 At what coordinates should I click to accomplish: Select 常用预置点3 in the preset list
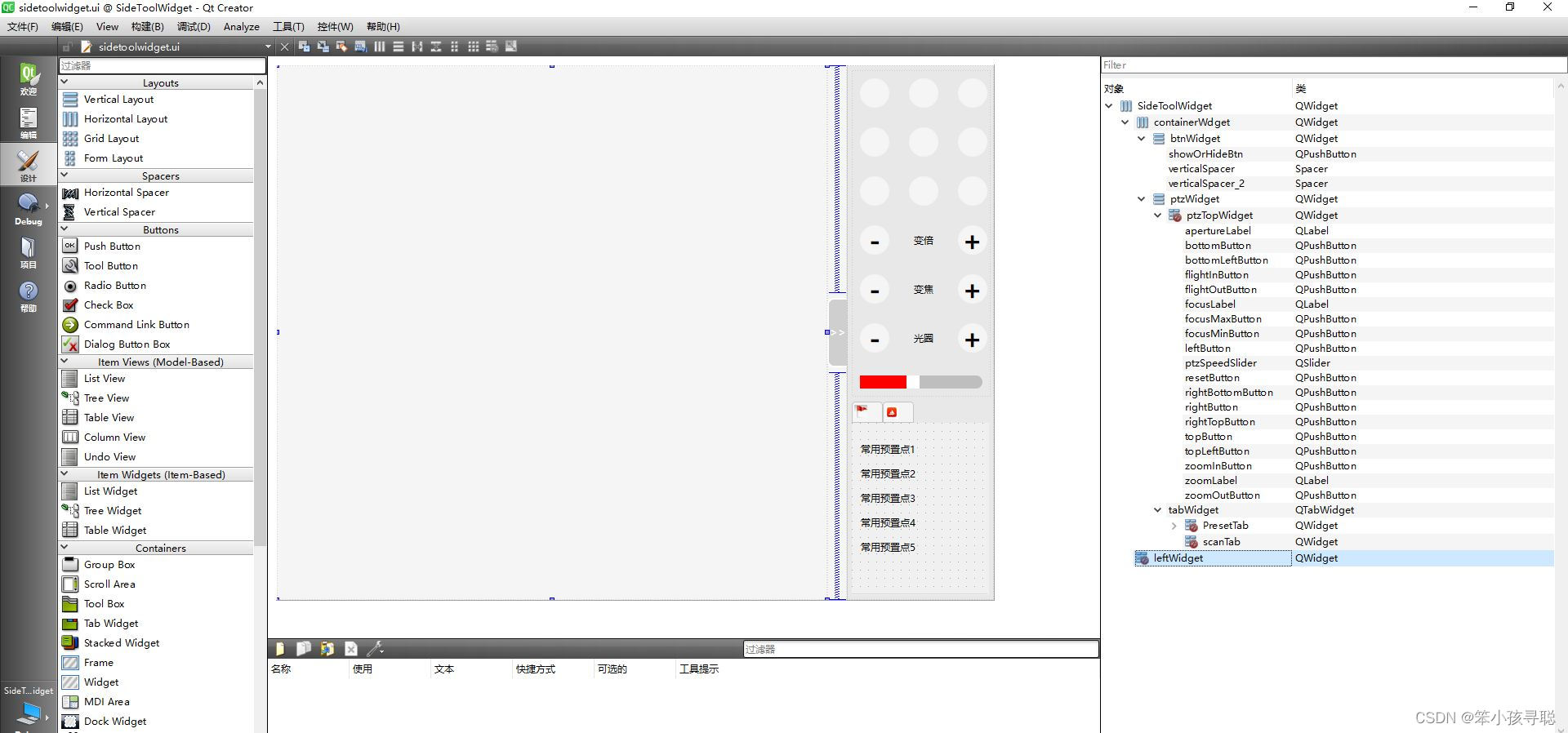click(x=888, y=498)
